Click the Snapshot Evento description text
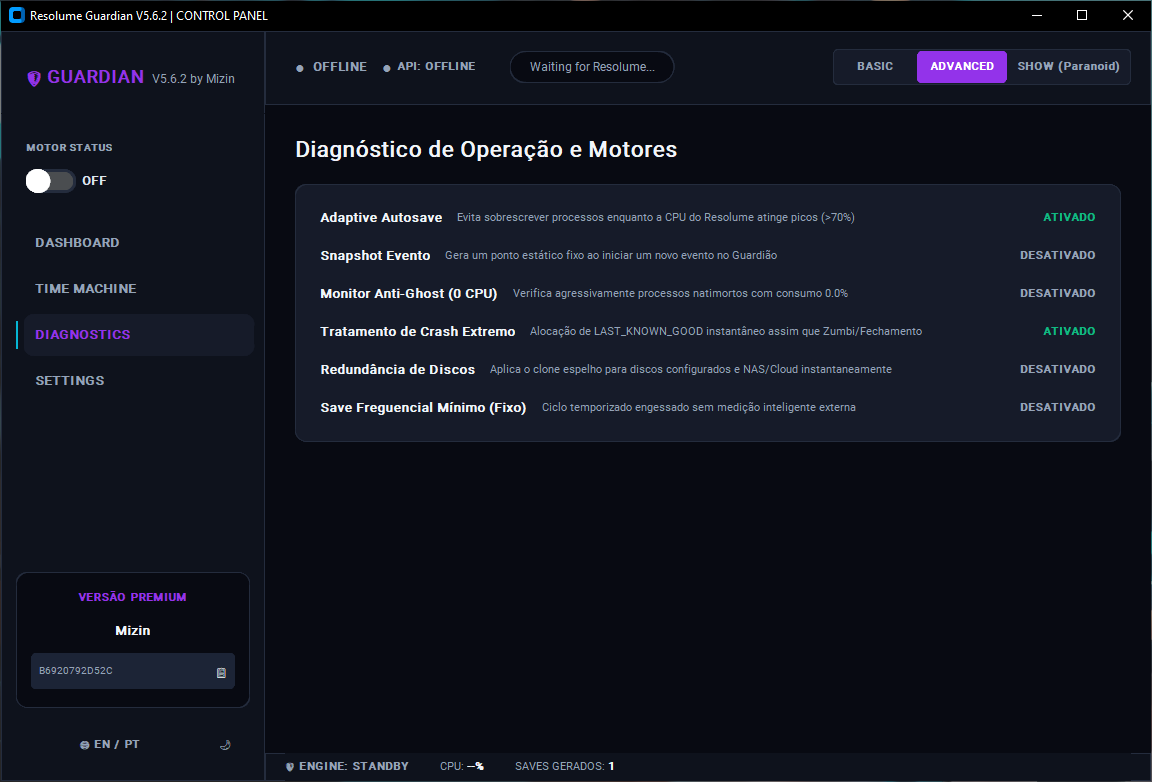The width and height of the screenshot is (1152, 782). [x=611, y=256]
